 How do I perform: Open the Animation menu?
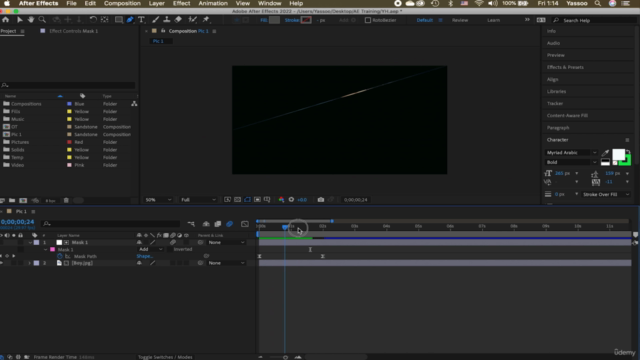coord(213,3)
